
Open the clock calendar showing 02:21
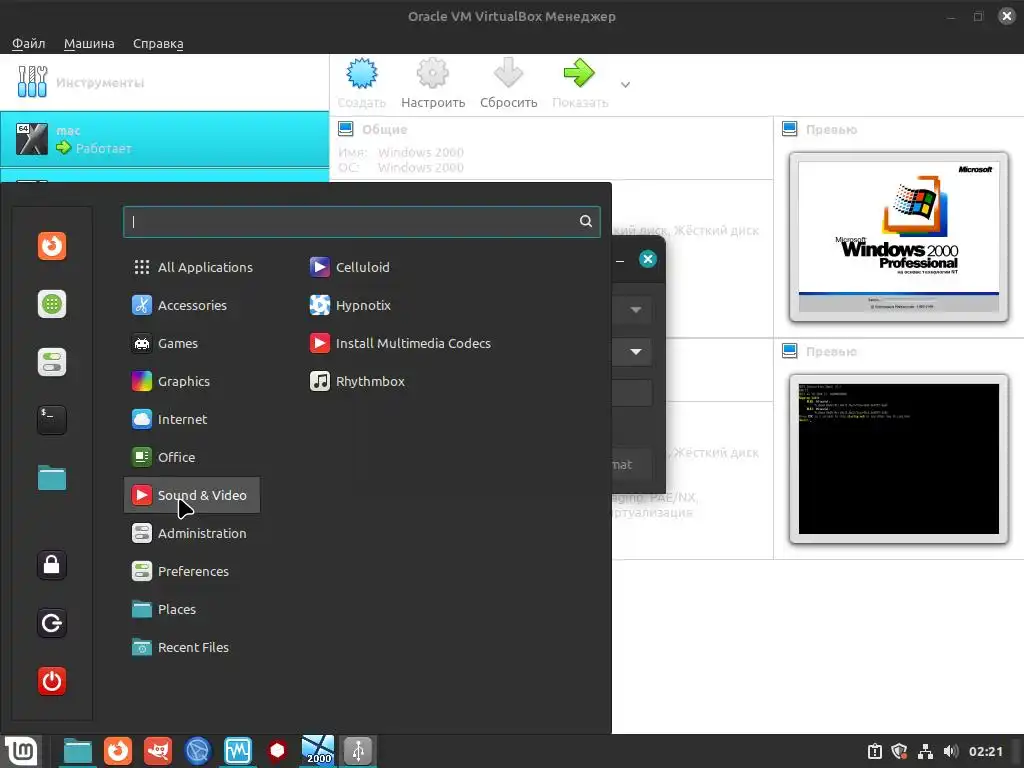985,752
